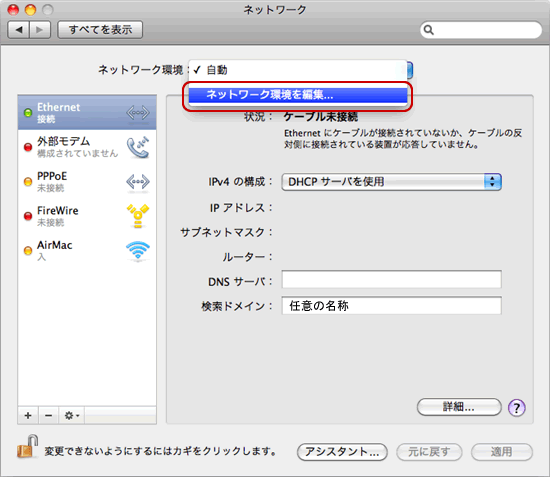The height and width of the screenshot is (477, 550).
Task: Go back with the left arrow button
Action: [x=19, y=30]
